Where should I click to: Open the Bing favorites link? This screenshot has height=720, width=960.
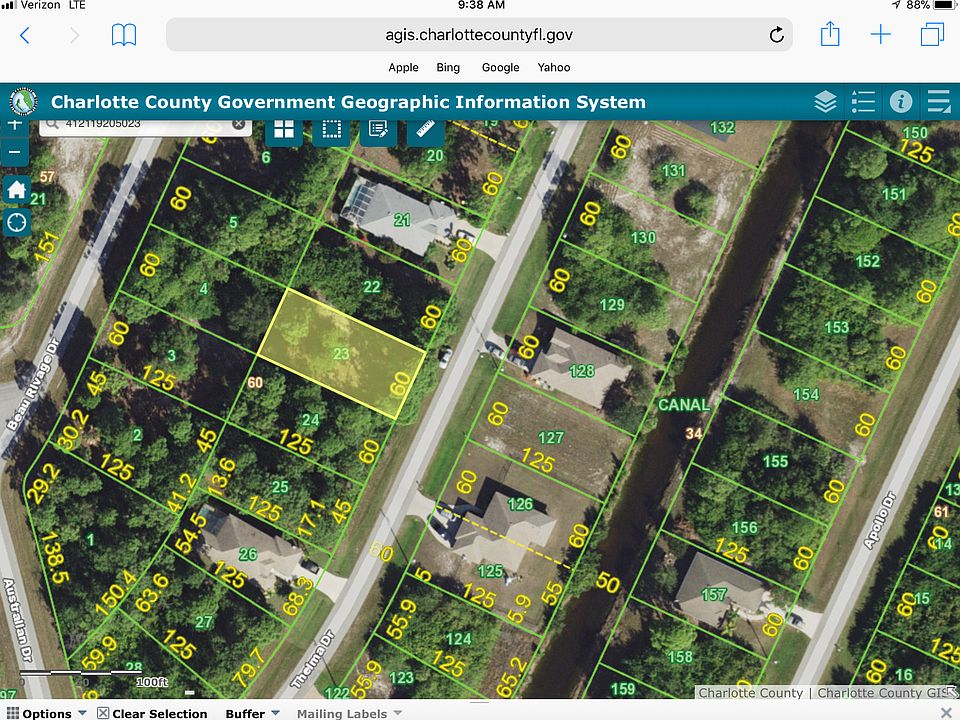[448, 67]
